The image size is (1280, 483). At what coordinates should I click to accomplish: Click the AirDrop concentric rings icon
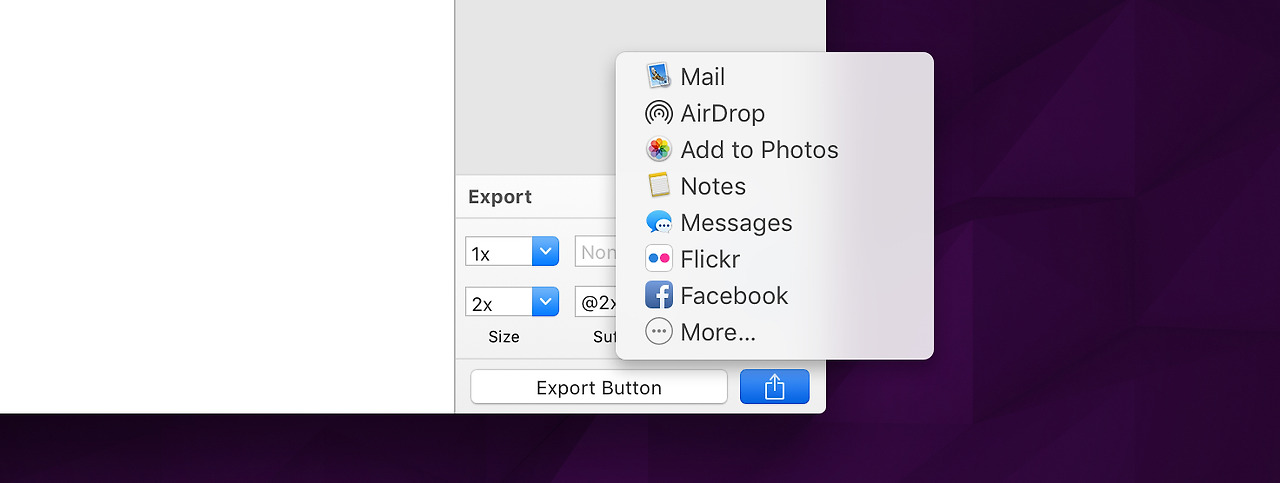tap(658, 113)
